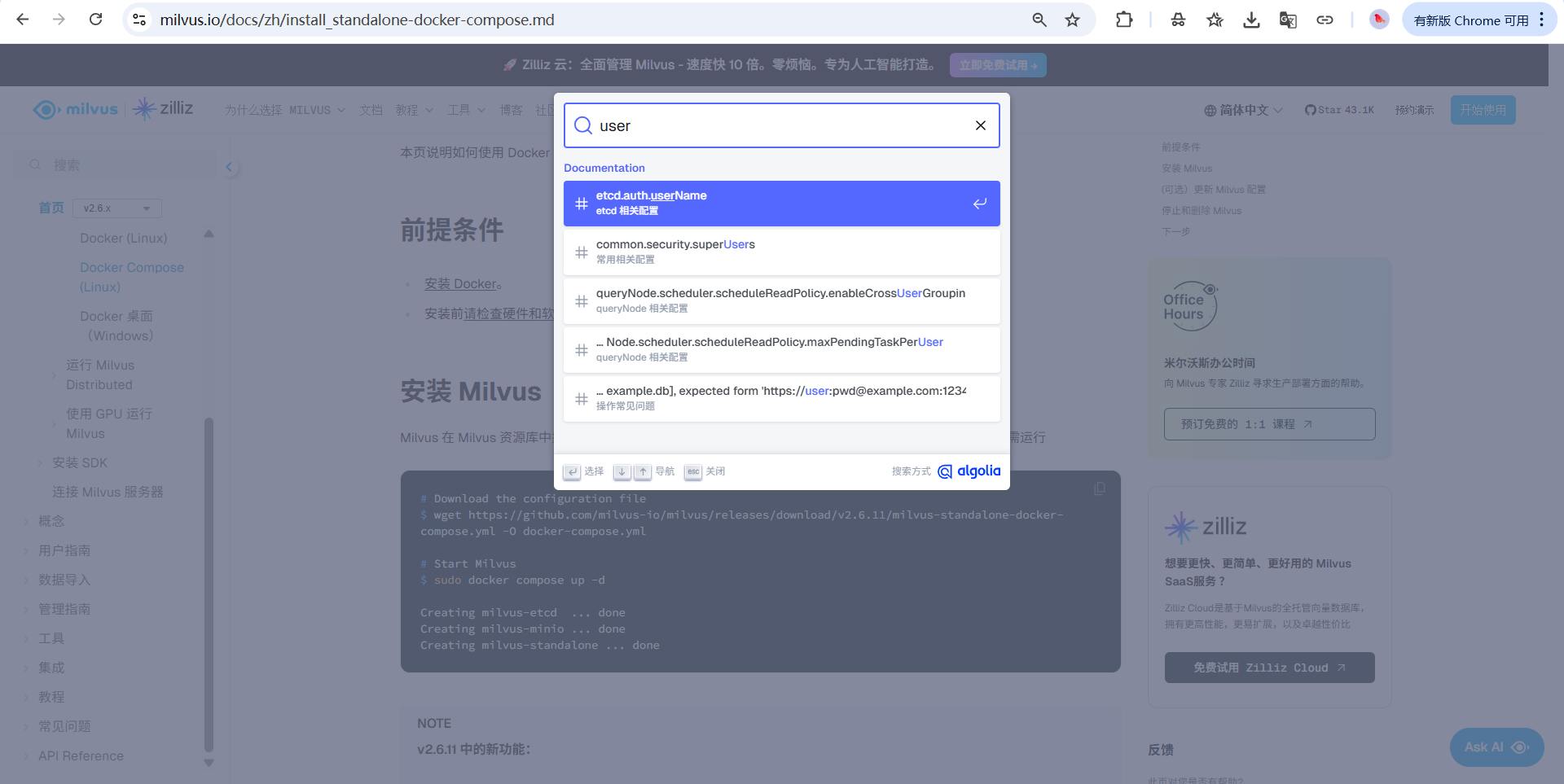This screenshot has height=784, width=1564.
Task: Open the example.db user:pwd search result
Action: (x=782, y=399)
